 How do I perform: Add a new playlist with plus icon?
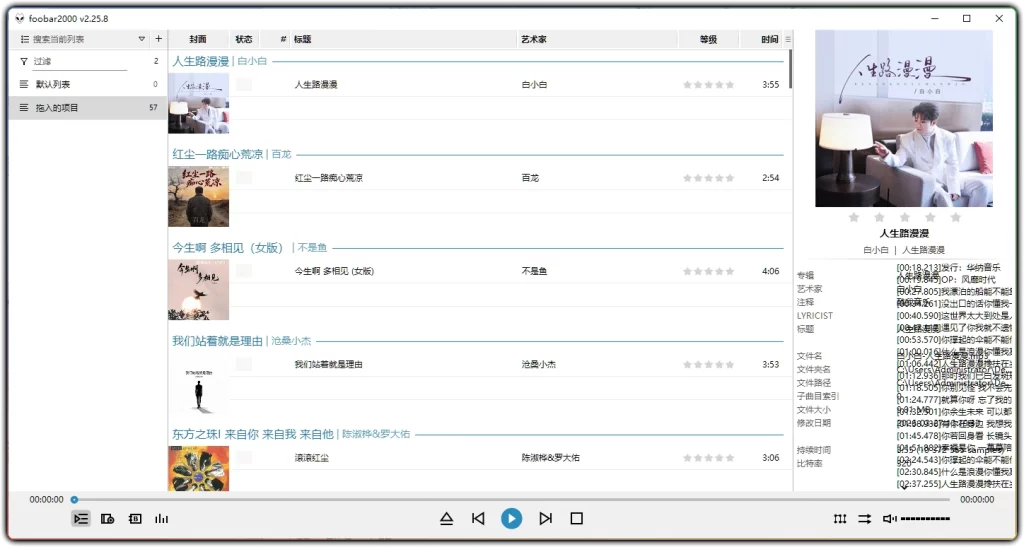(158, 39)
